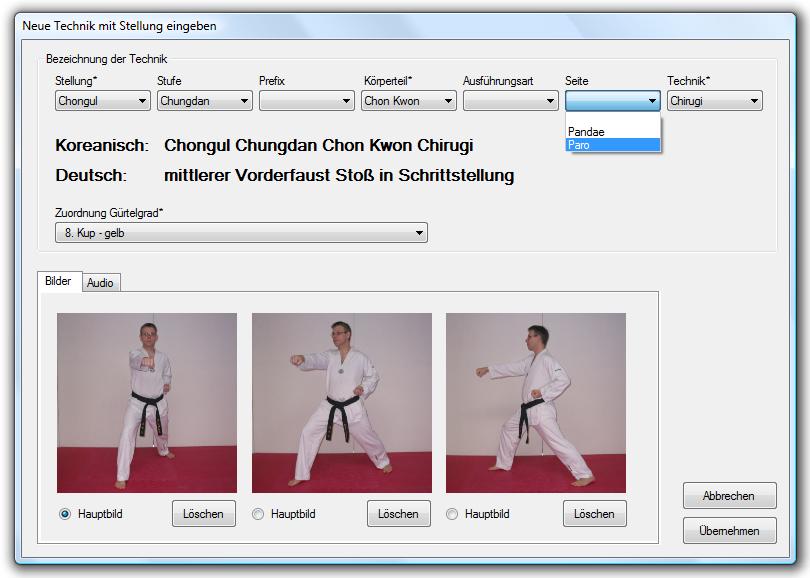Delete the front-view photo with Löschen
The height and width of the screenshot is (578, 810).
(x=204, y=513)
